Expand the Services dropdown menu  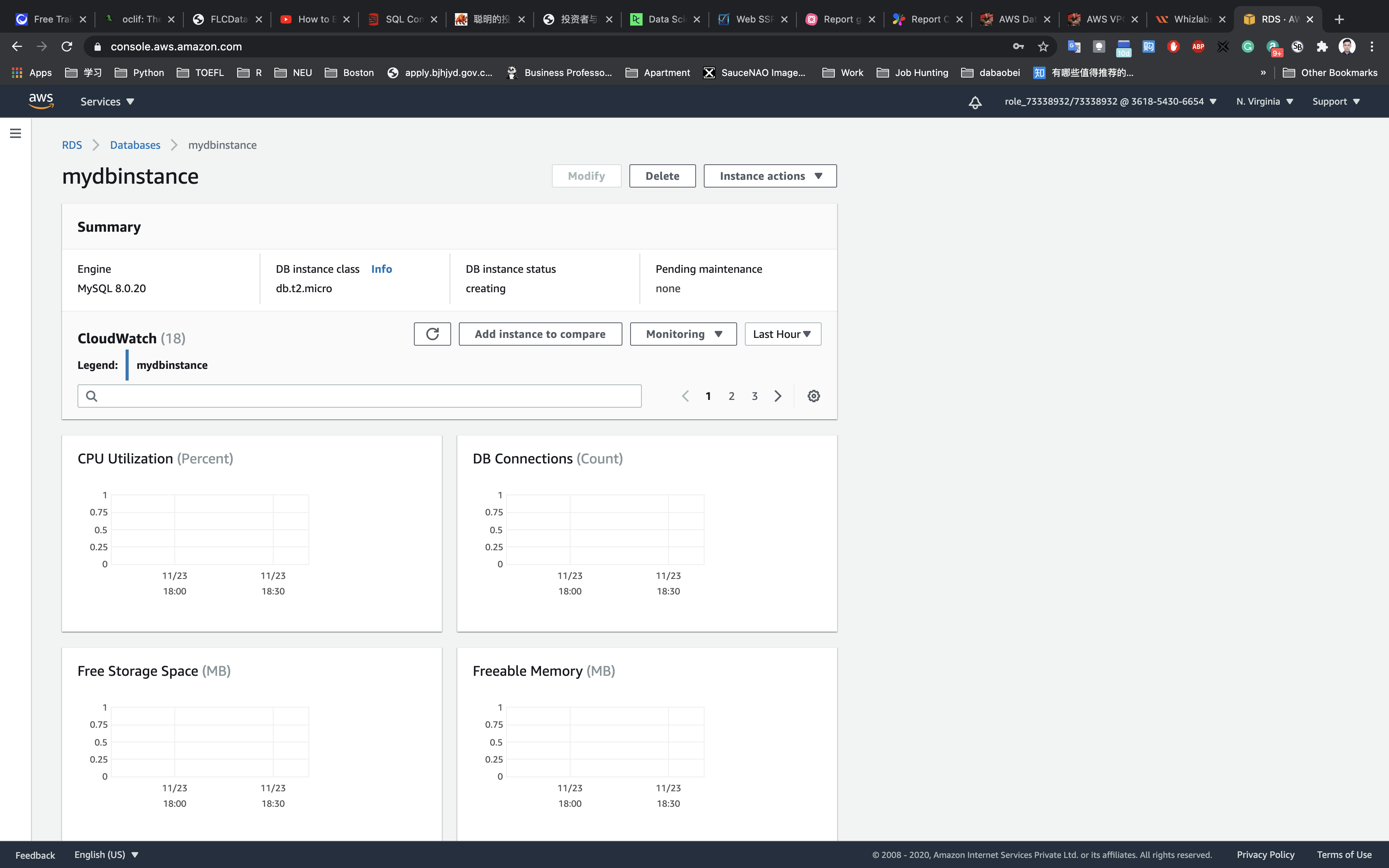[107, 102]
